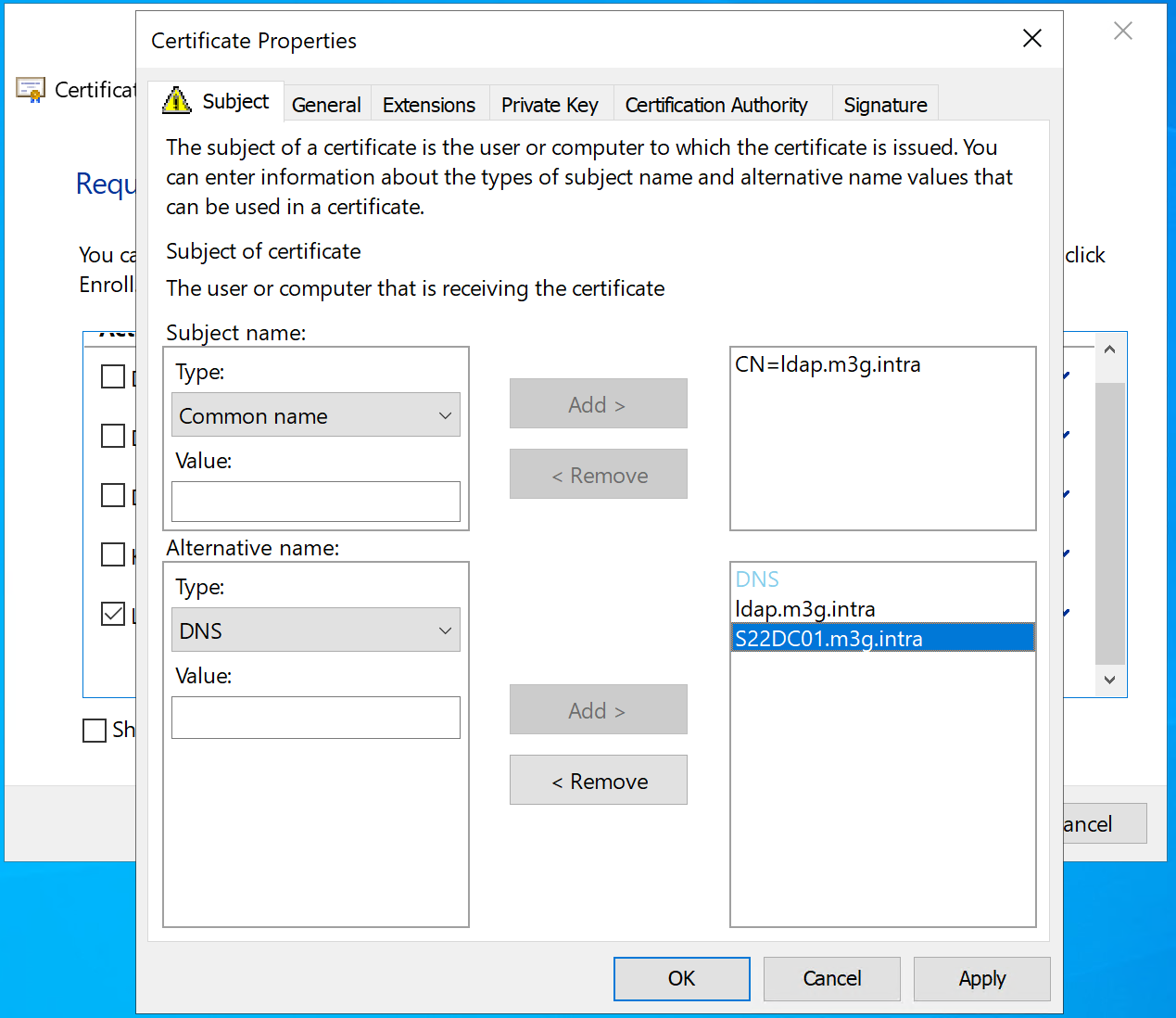Go to the Private Key tab

[x=550, y=105]
